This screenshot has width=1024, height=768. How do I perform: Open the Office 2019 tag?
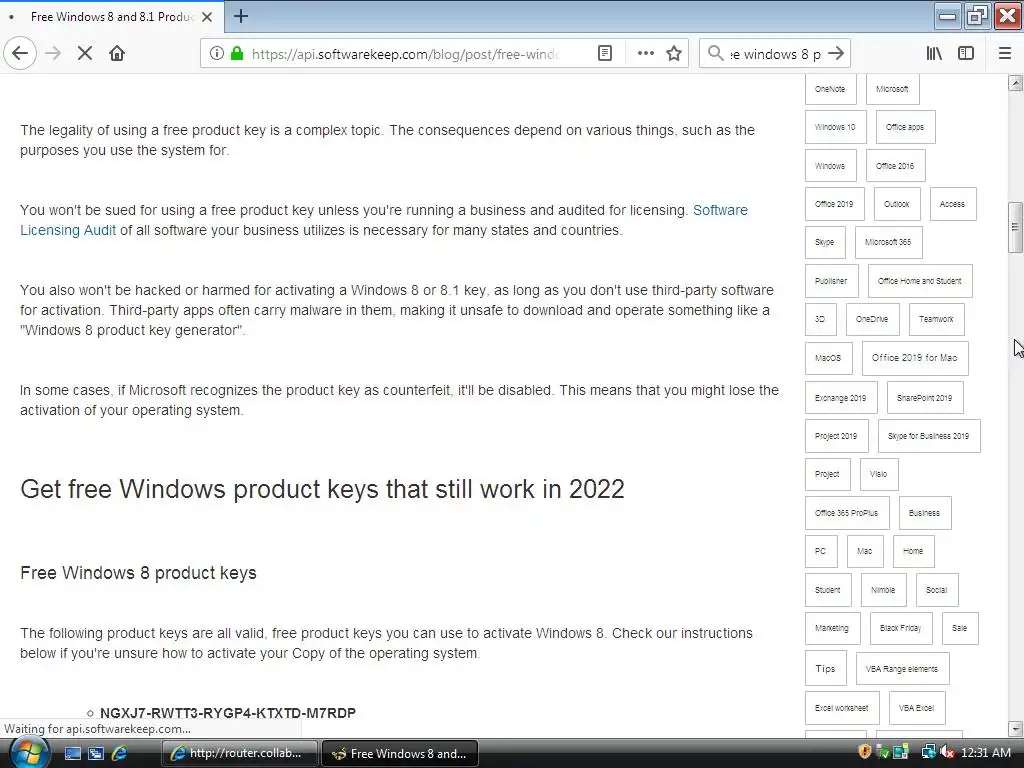click(x=835, y=204)
